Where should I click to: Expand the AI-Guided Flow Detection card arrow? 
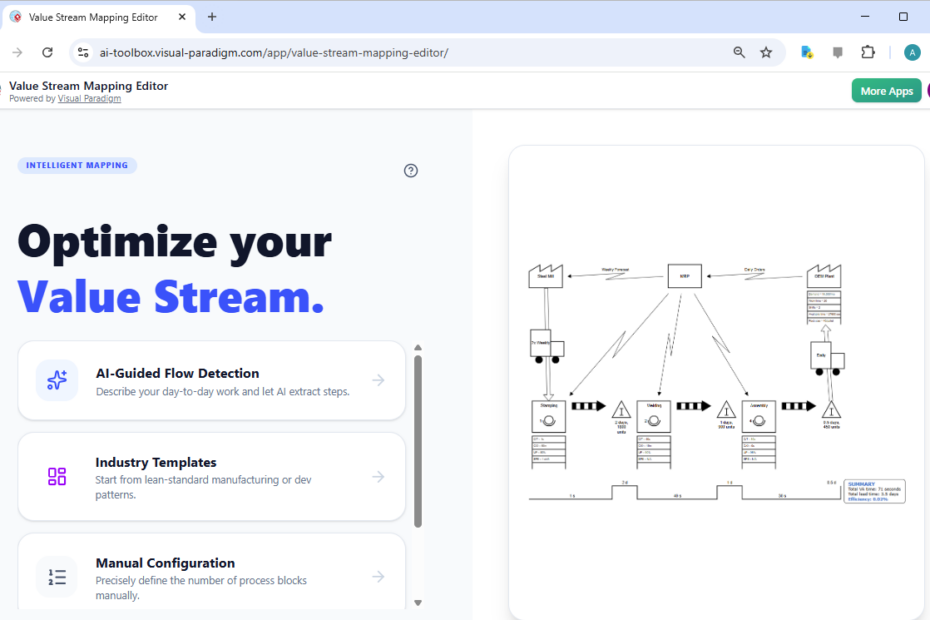(378, 380)
